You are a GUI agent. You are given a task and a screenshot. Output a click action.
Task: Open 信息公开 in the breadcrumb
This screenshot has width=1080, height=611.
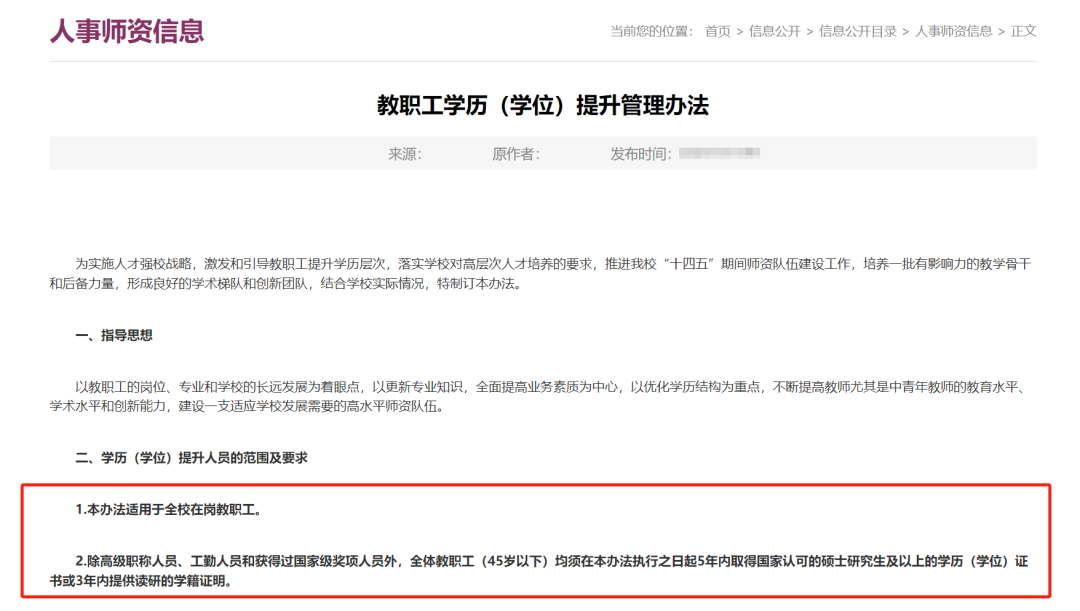tap(774, 31)
